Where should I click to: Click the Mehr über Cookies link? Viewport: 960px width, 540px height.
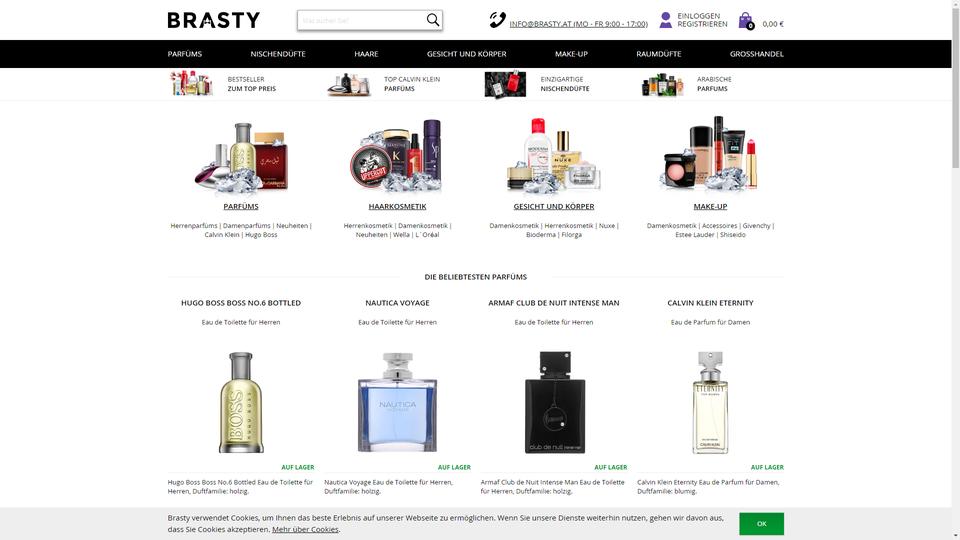point(305,530)
